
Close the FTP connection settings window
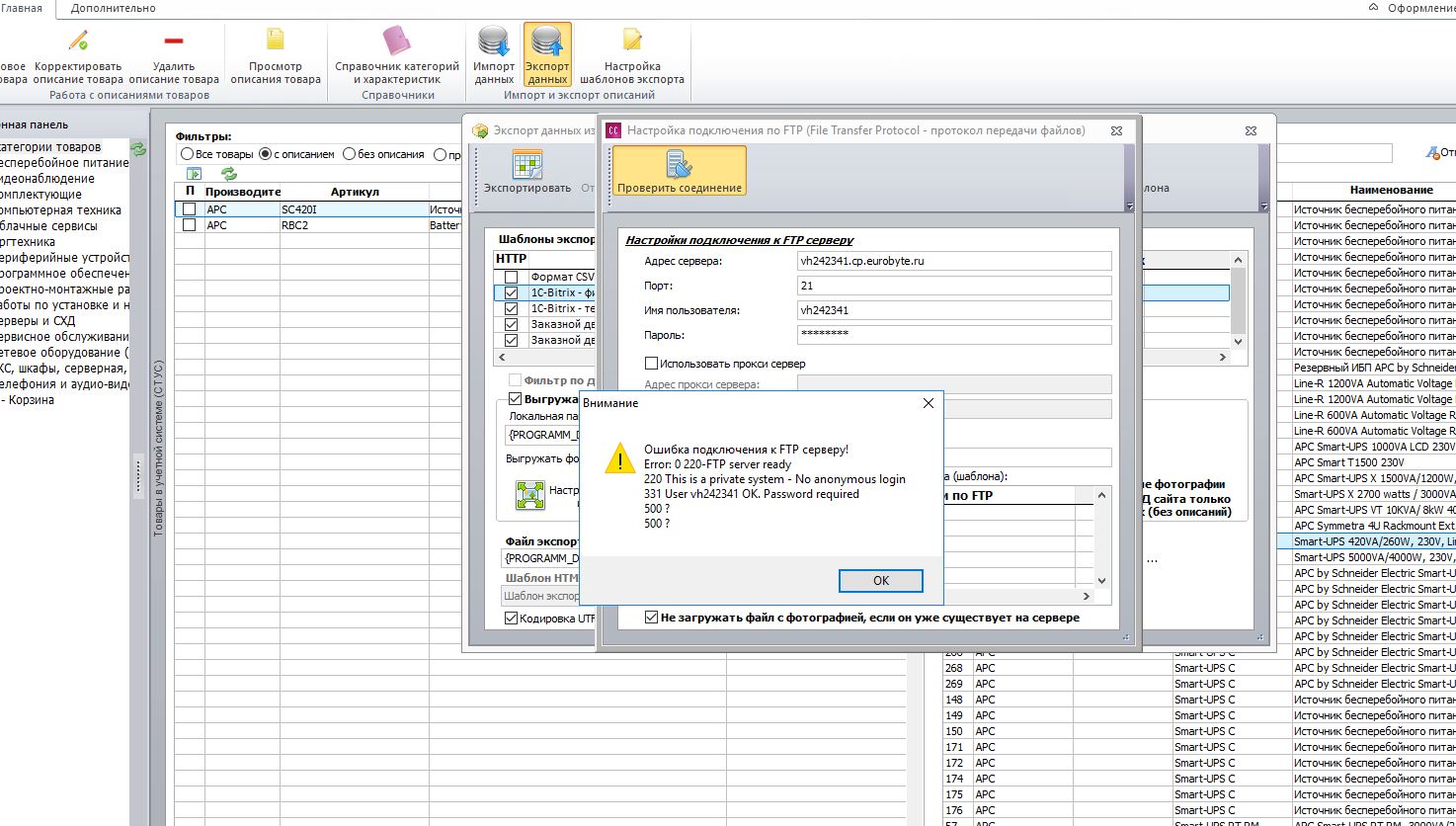pyautogui.click(x=1116, y=130)
